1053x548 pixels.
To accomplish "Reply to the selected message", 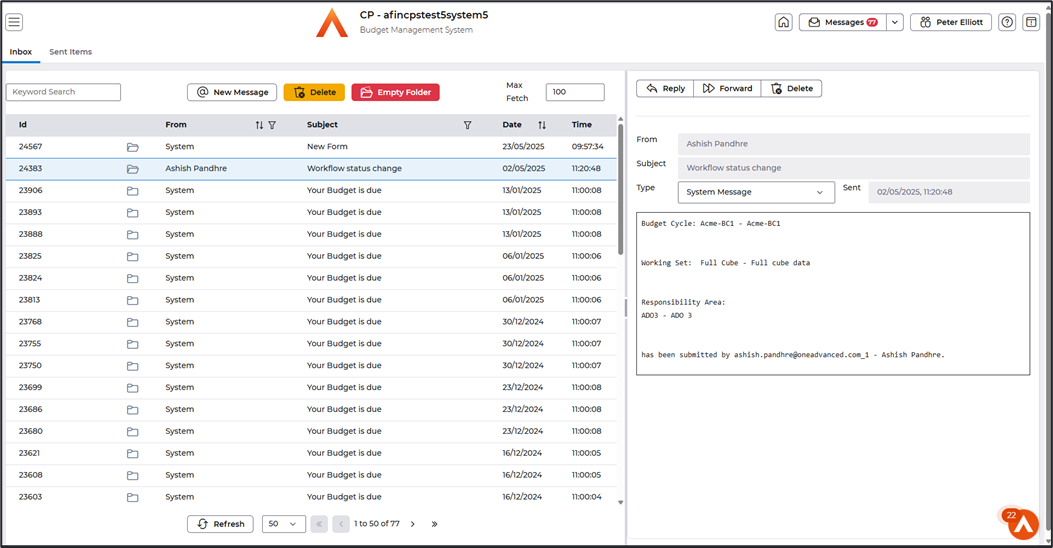I will point(665,89).
